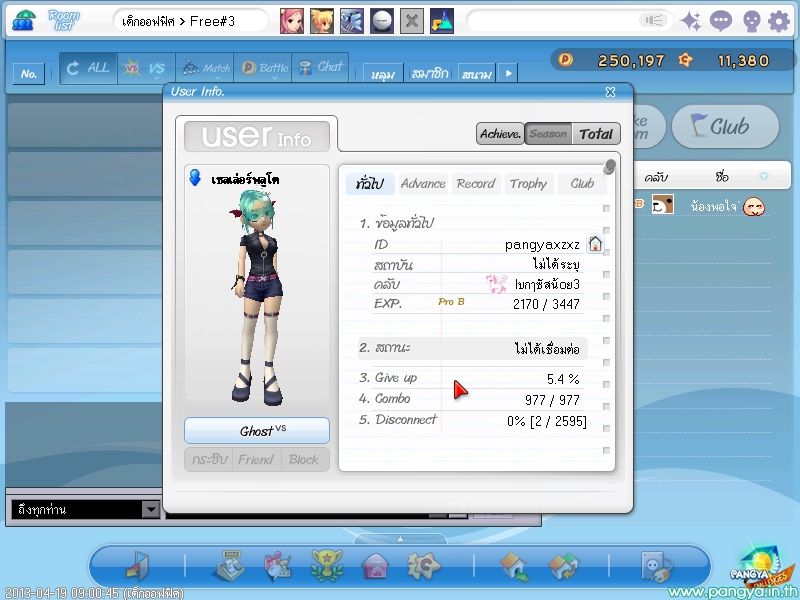Expand the chat panel up arrow

pos(401,539)
